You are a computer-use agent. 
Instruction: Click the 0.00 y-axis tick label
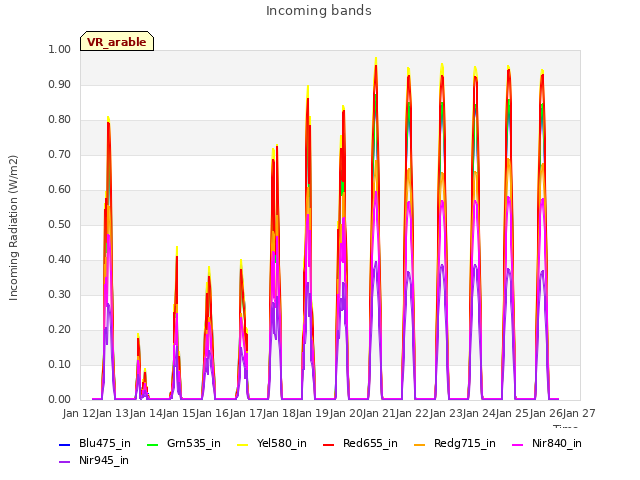pyautogui.click(x=60, y=400)
